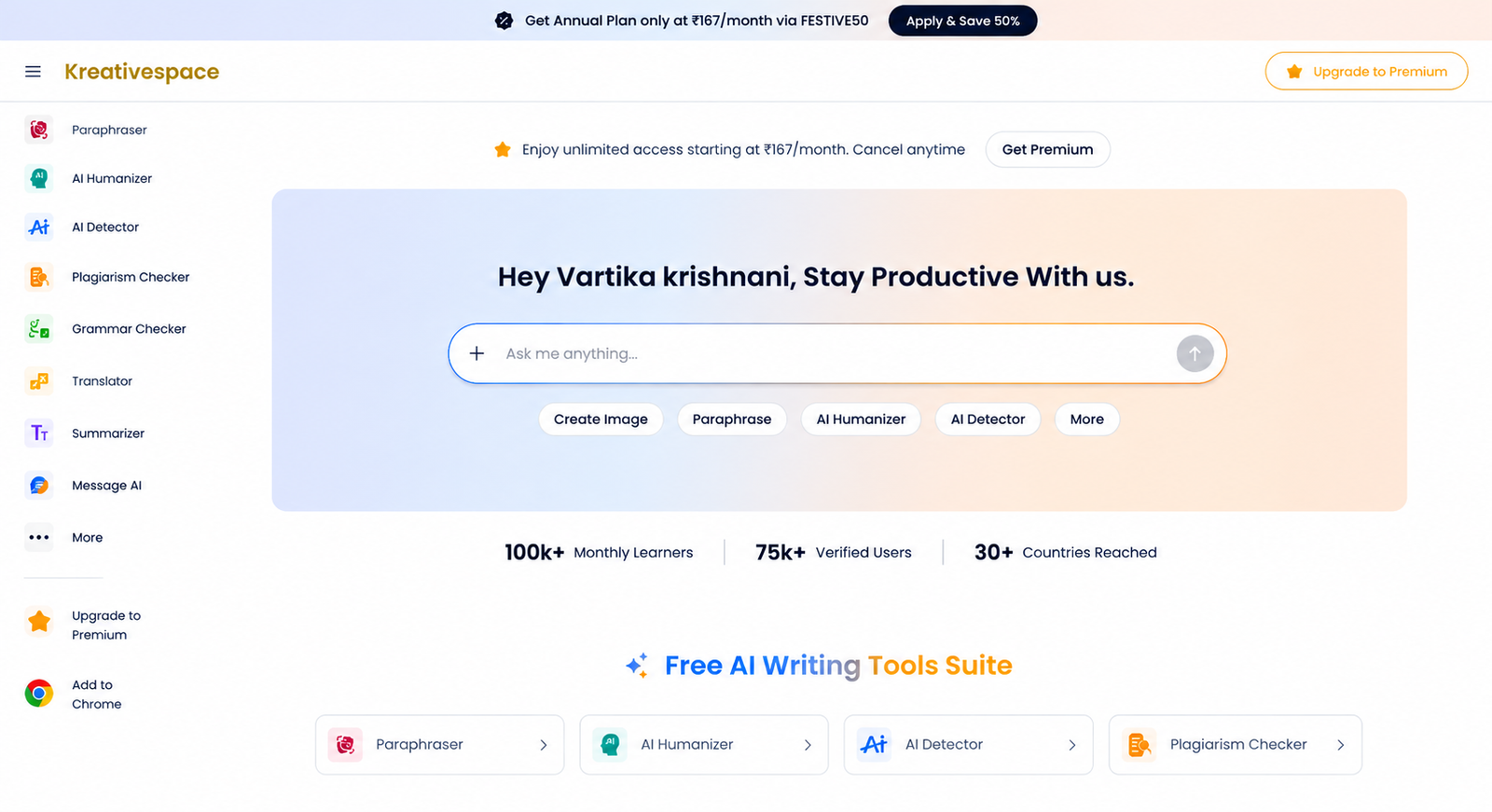
Task: Click the AI Humanizer card icon in tools suite
Action: (610, 744)
